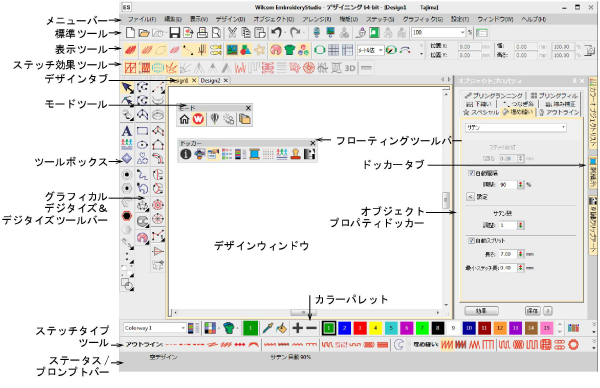The height and width of the screenshot is (388, 600).
Task: Click the minimum stitch length spinner arrows
Action: tap(520, 268)
